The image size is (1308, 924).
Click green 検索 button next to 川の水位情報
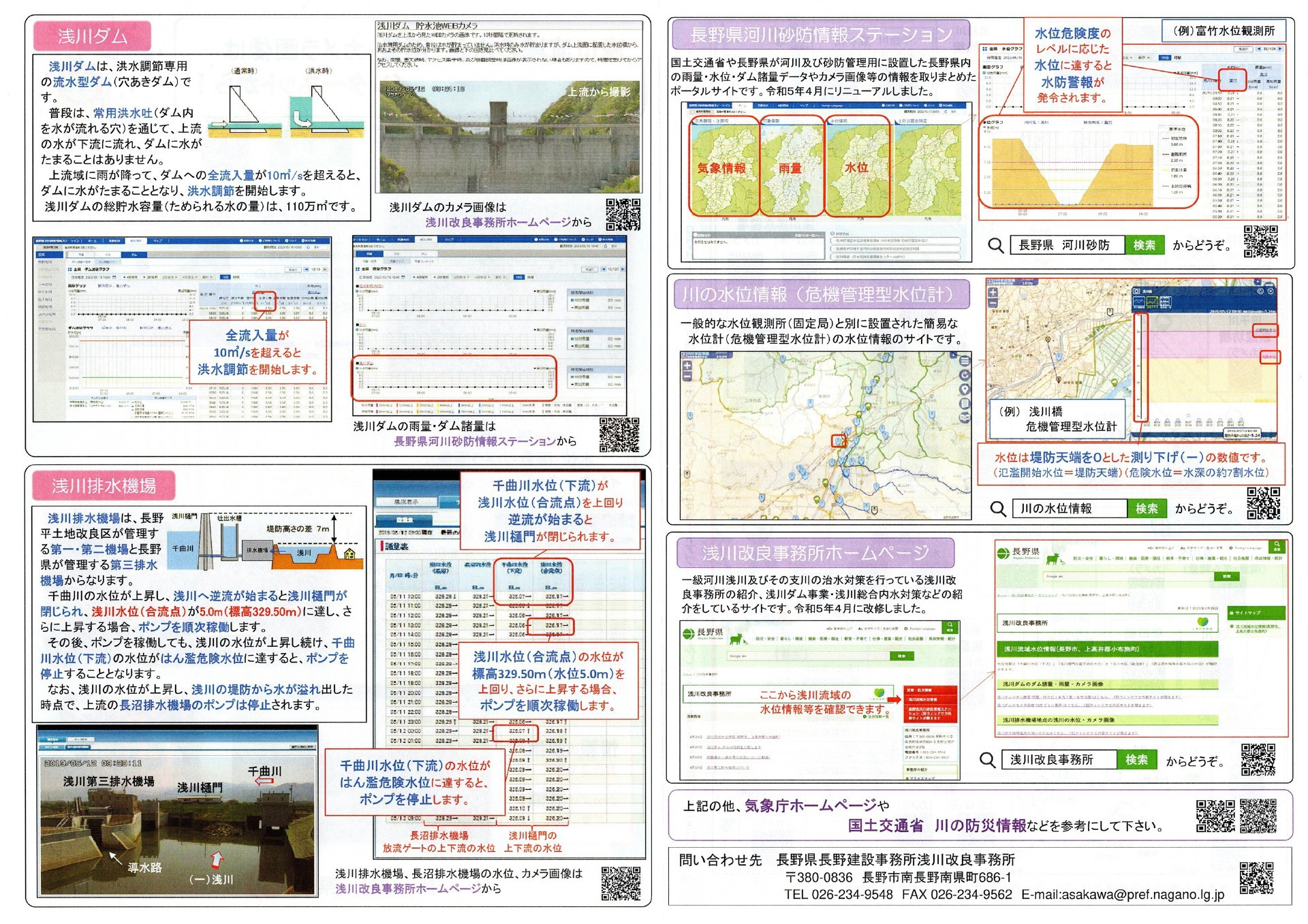click(1147, 509)
